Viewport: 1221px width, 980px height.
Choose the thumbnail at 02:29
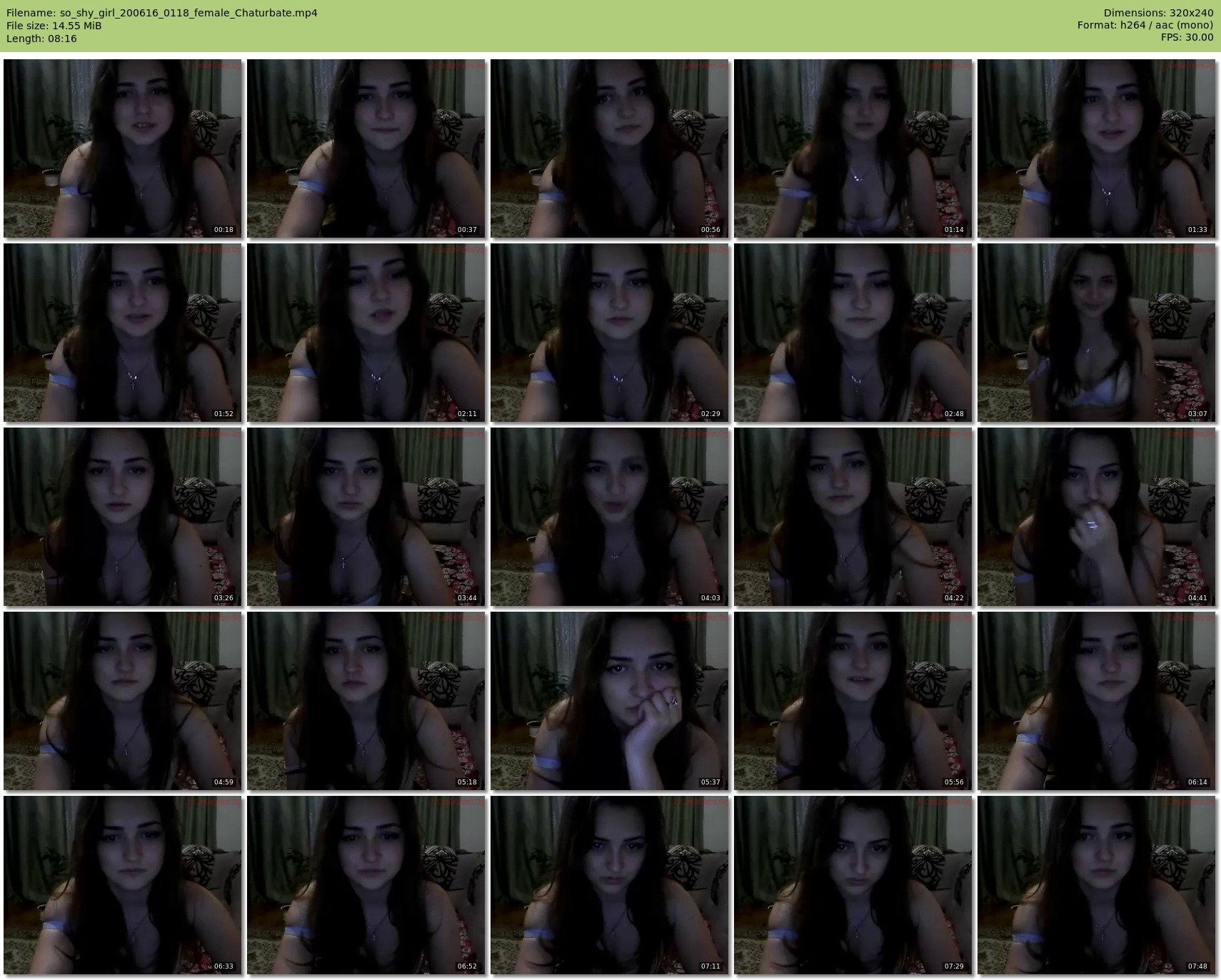click(610, 333)
